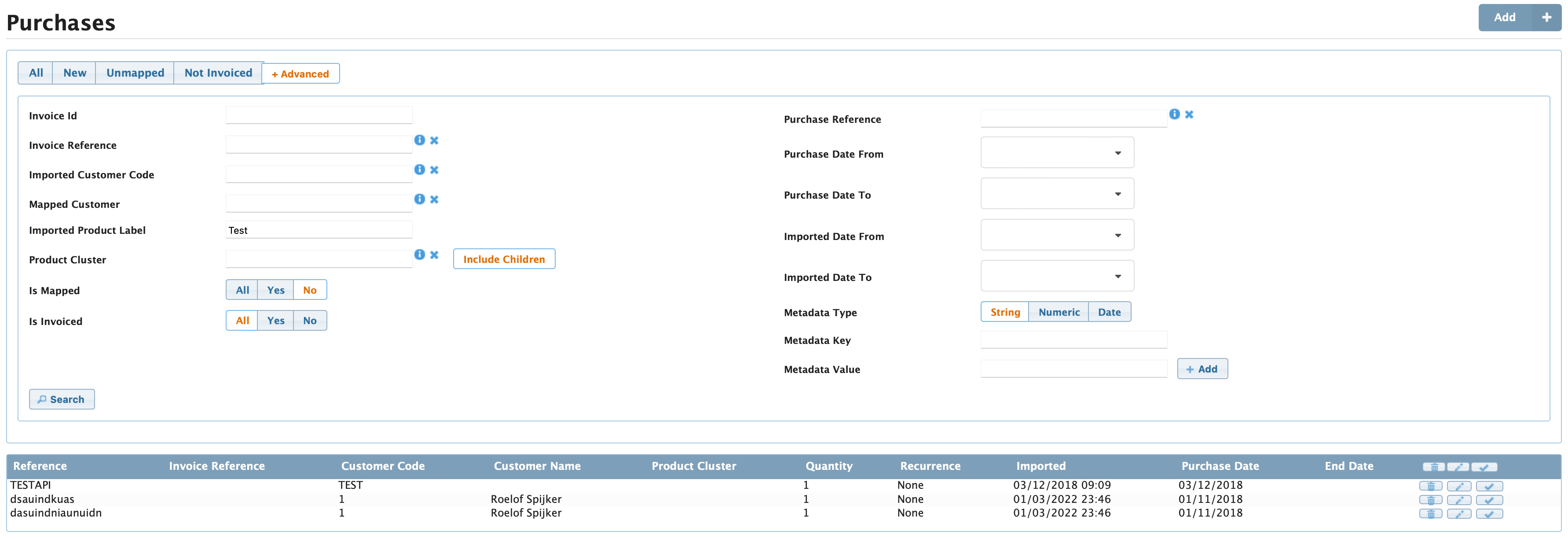The image size is (1568, 539).
Task: Switch Metadata Type to Numeric
Action: 1059,311
